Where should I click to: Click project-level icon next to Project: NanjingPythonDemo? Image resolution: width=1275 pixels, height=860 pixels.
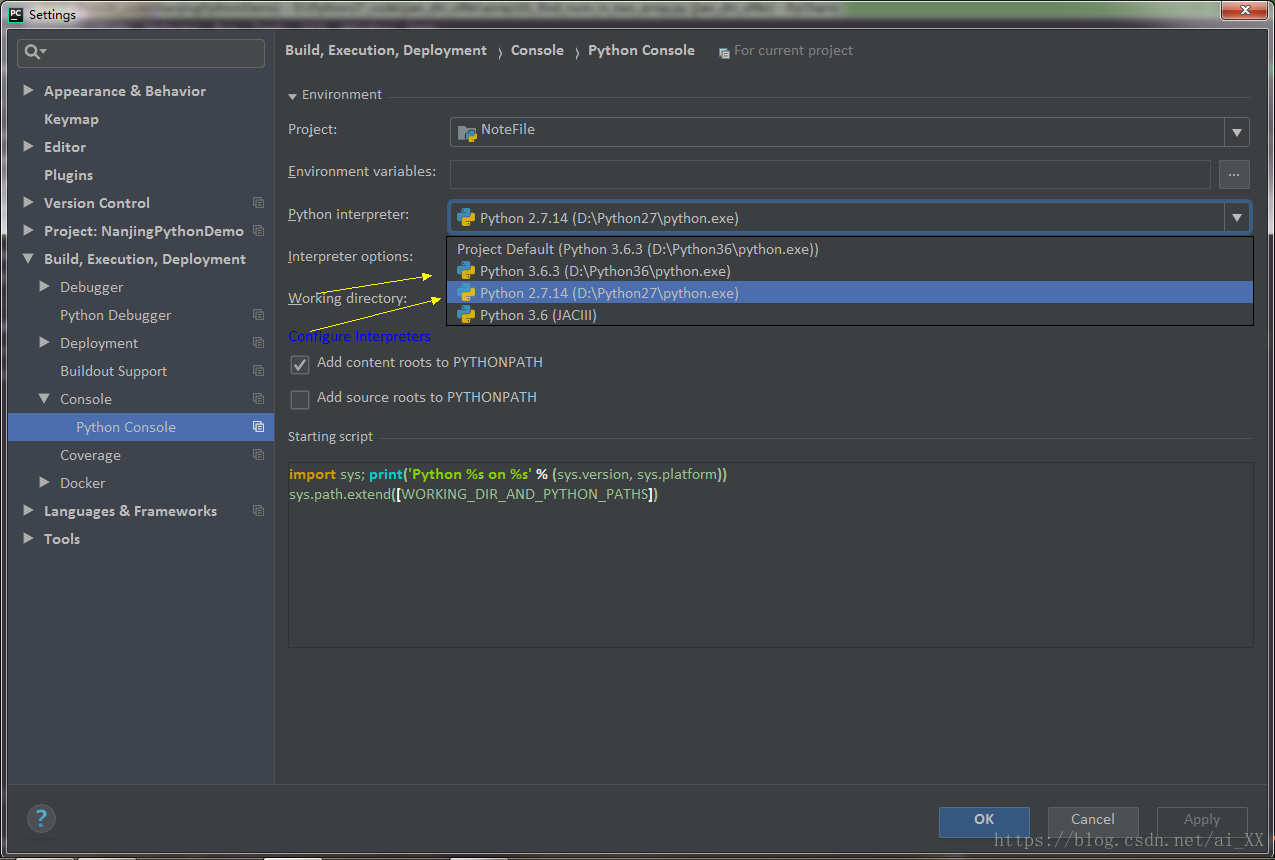pyautogui.click(x=258, y=231)
